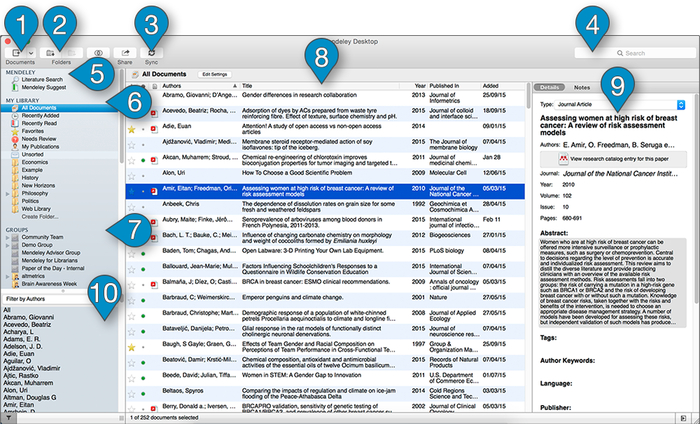Toggle favorite star for Akcan, Muharrem
700x424 pixels.
(x=133, y=157)
